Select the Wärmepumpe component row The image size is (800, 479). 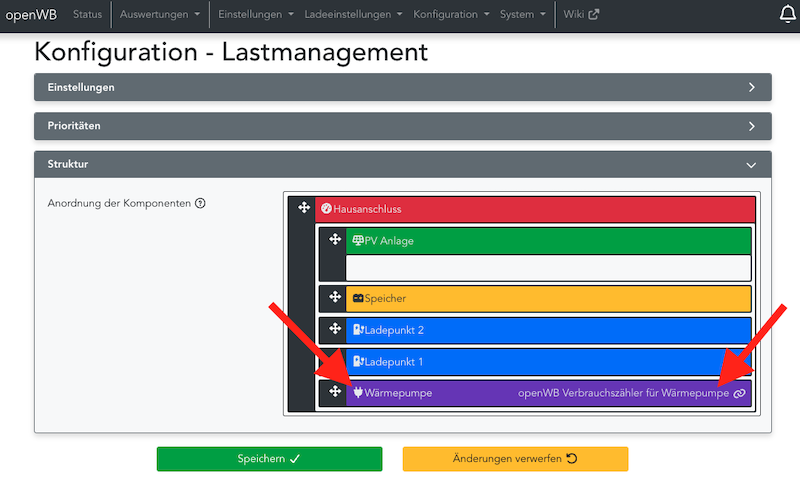point(548,393)
